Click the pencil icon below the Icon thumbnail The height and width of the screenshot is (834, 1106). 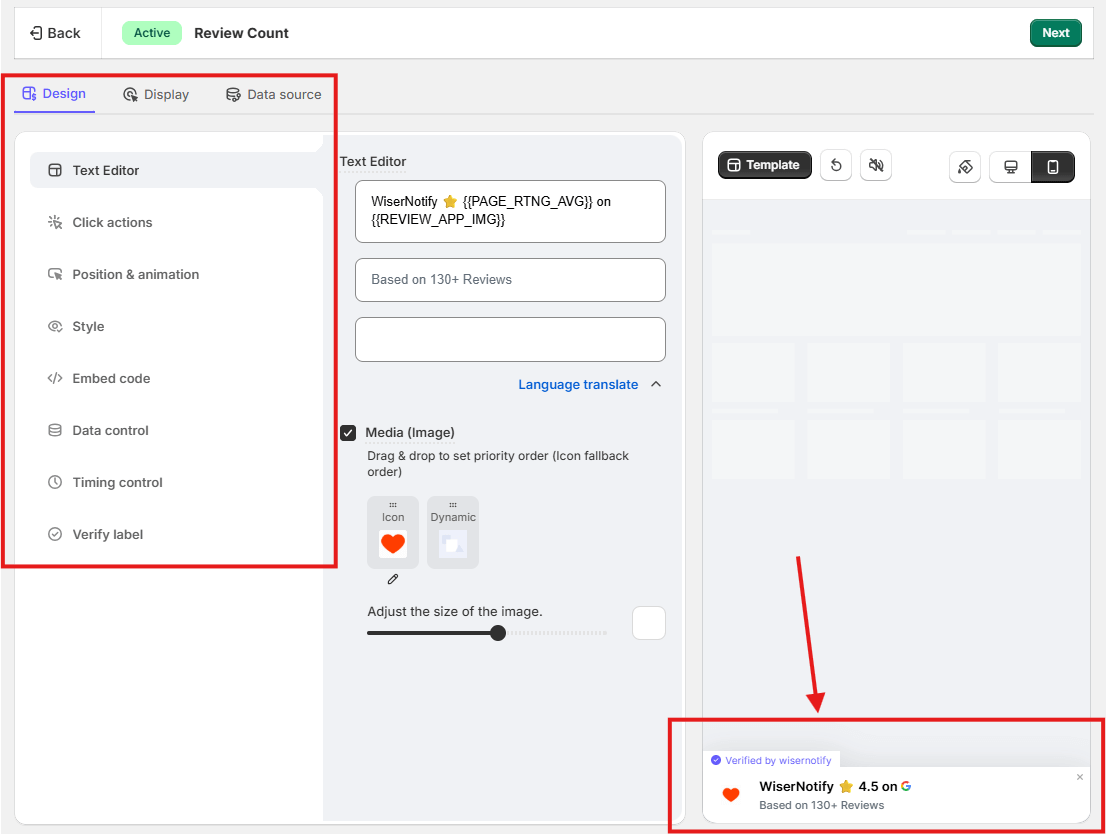pos(393,579)
